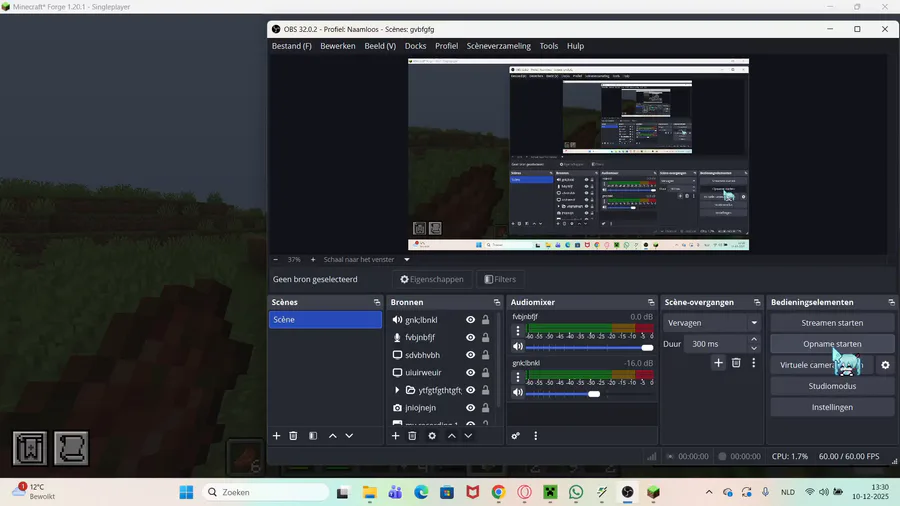Select the Scène item in scenes list

(x=325, y=320)
